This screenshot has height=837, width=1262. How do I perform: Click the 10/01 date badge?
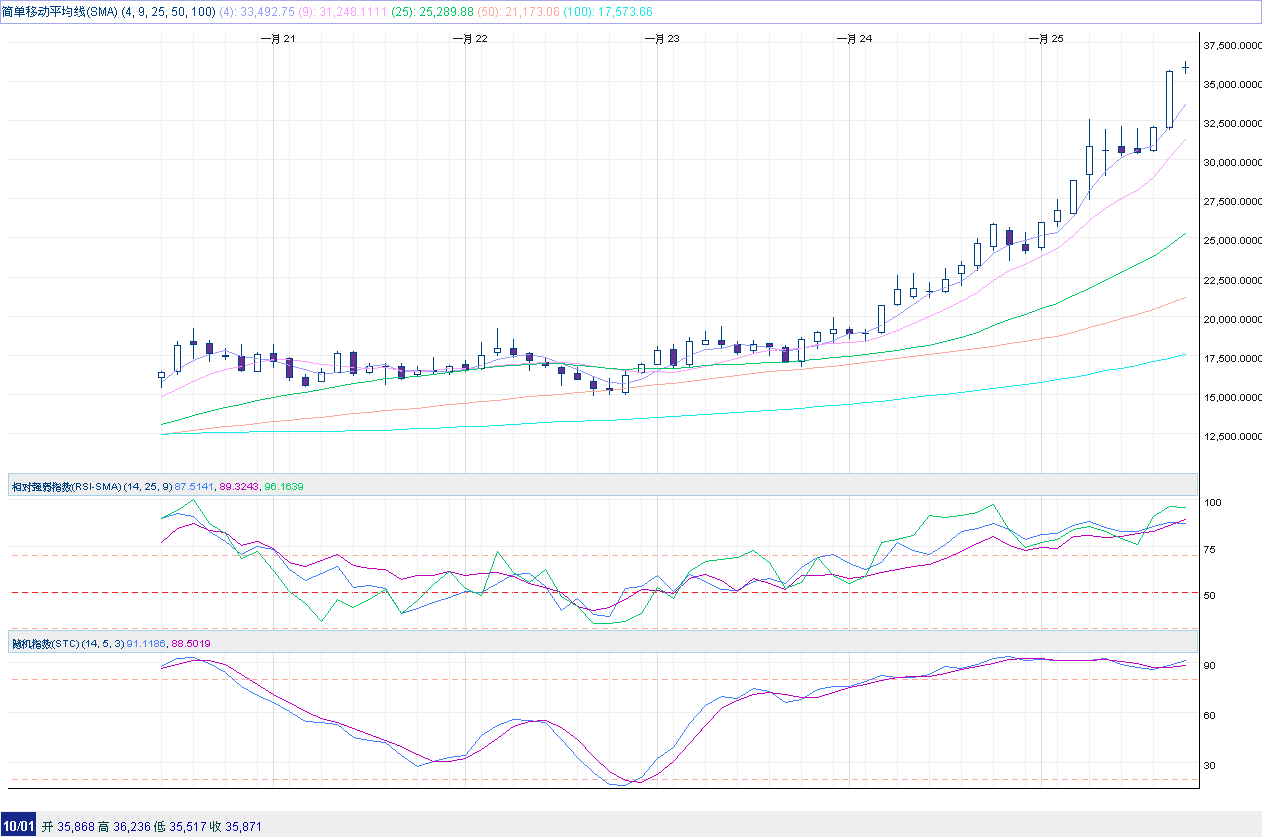[x=18, y=826]
